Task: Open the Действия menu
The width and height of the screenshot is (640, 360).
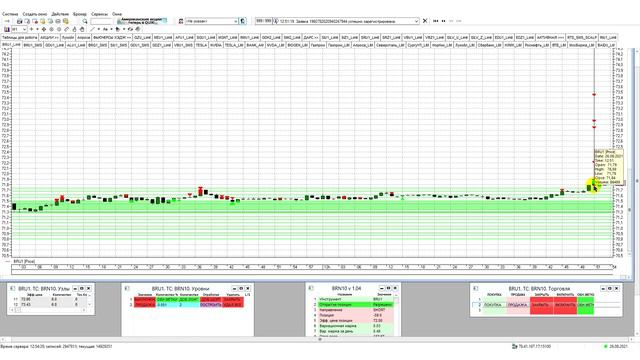Action: pos(60,14)
